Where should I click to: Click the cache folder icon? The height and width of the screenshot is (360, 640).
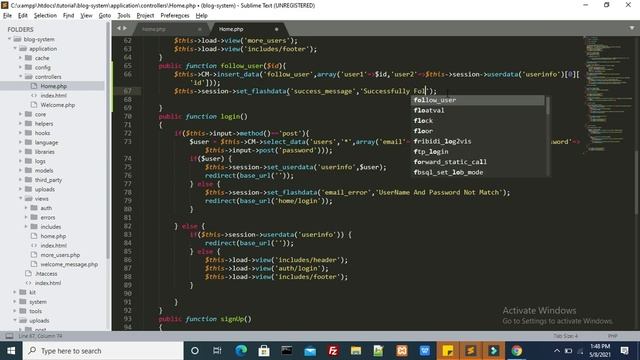click(28, 58)
